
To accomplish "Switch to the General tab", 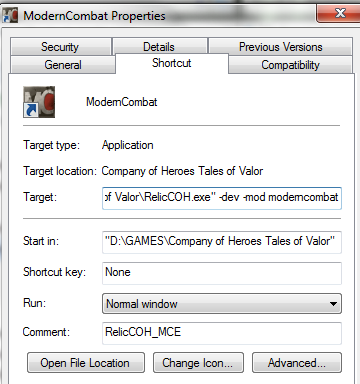I will click(x=63, y=65).
